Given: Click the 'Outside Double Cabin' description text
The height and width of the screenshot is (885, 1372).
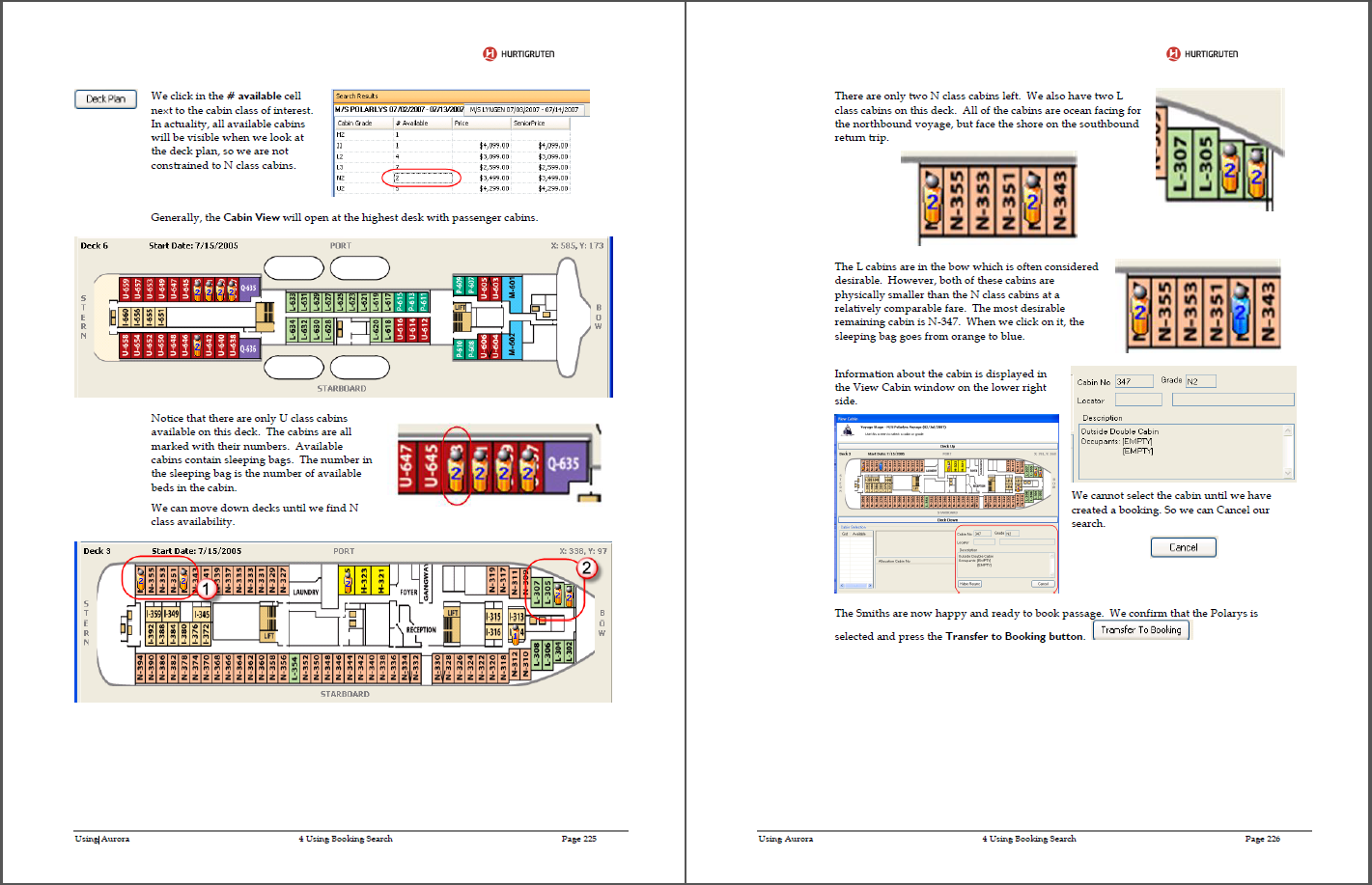Looking at the screenshot, I should 1120,431.
